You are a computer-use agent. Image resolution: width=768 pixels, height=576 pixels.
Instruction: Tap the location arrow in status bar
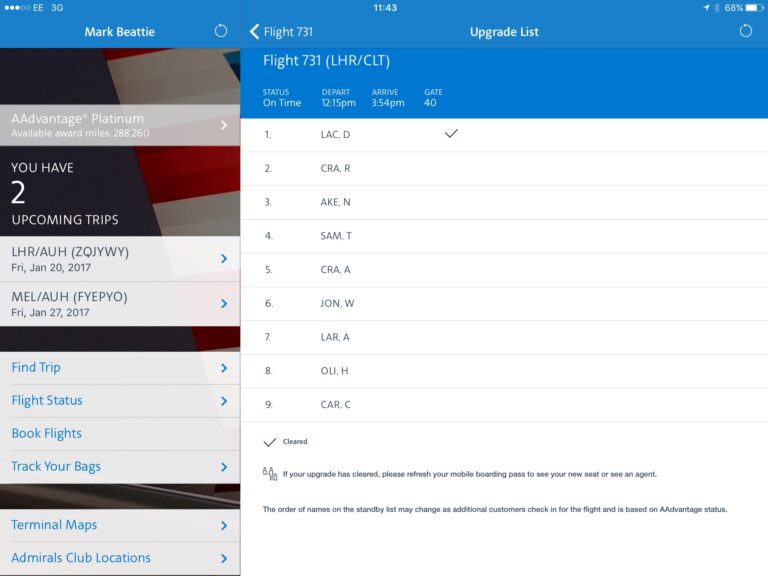706,8
